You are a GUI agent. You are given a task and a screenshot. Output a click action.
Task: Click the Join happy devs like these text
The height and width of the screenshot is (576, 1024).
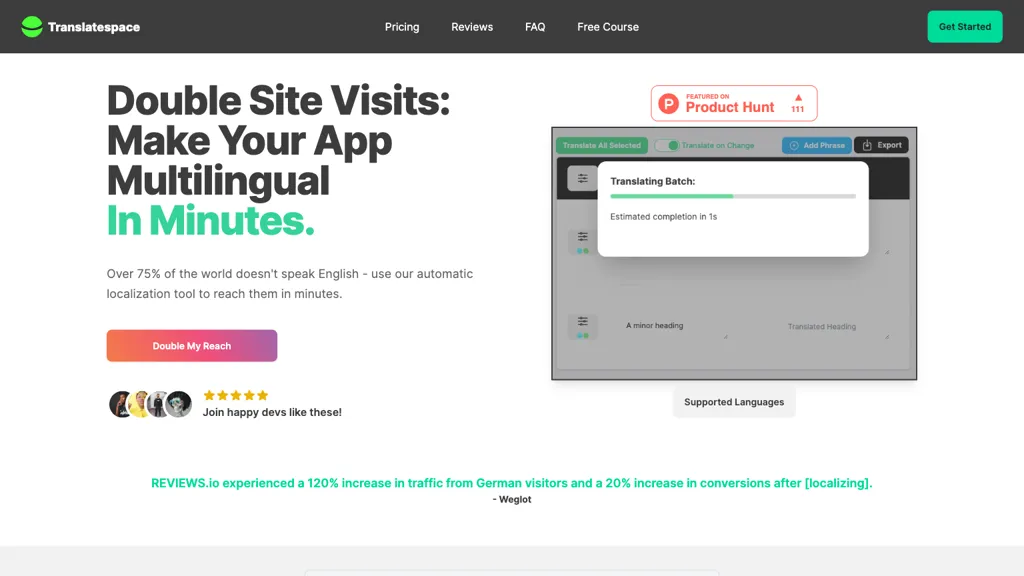tap(272, 412)
